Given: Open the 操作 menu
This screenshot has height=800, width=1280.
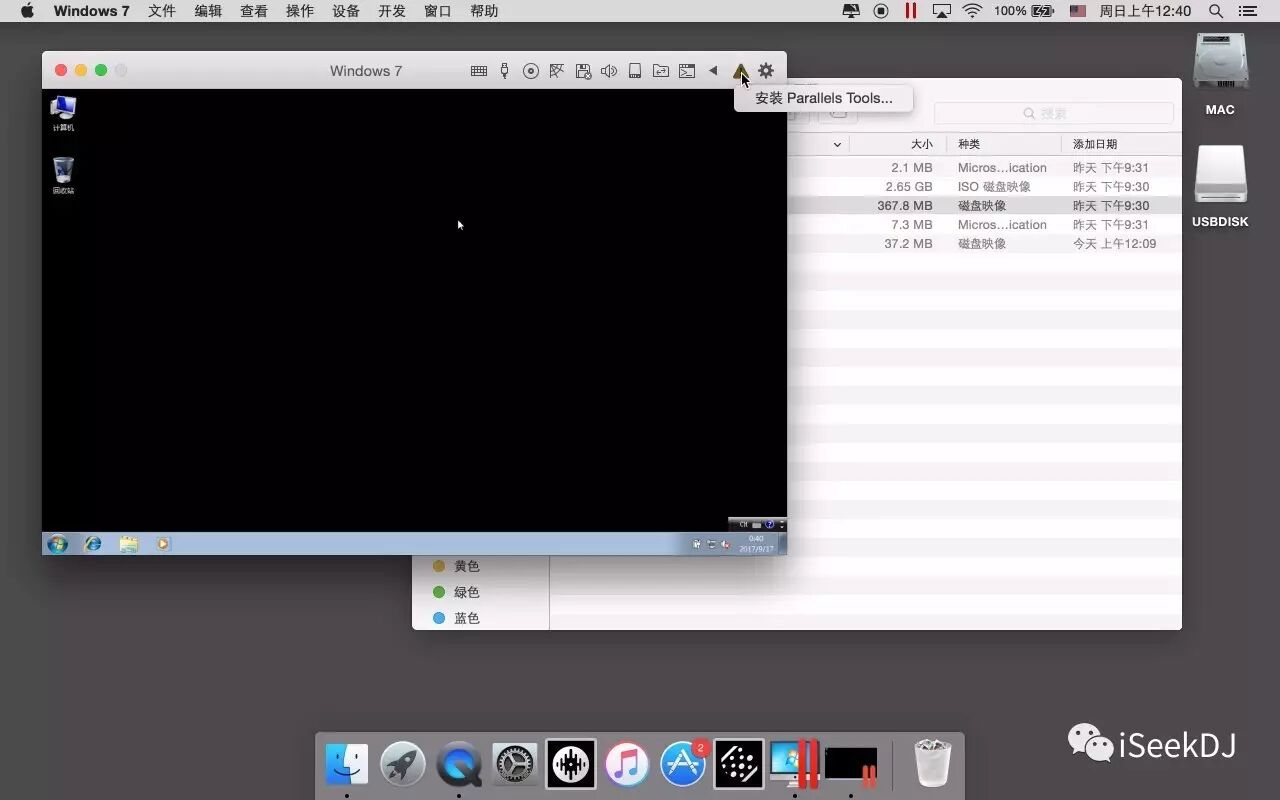Looking at the screenshot, I should tap(300, 11).
